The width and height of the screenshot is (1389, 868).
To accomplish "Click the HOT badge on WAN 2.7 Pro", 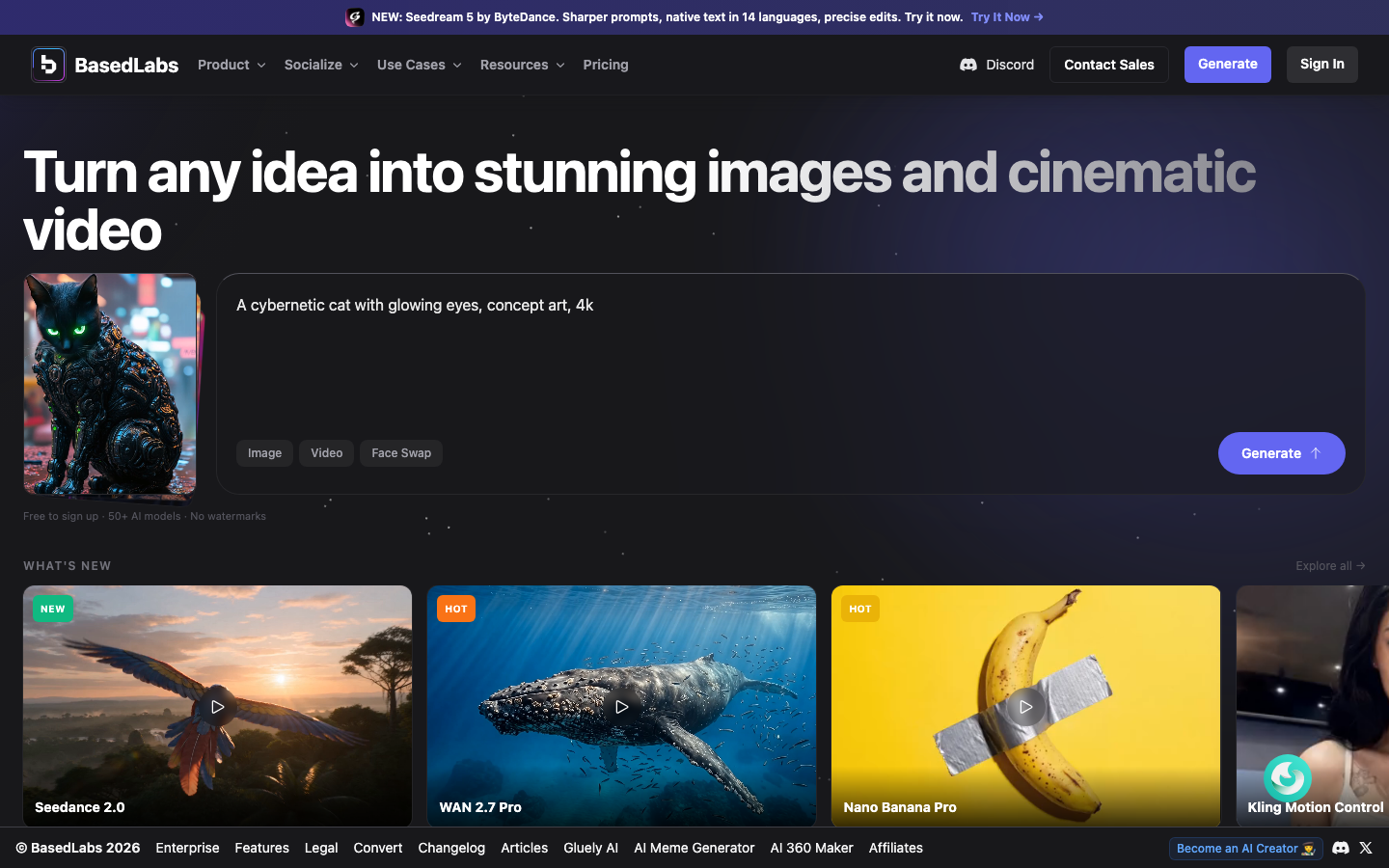I will 456,609.
